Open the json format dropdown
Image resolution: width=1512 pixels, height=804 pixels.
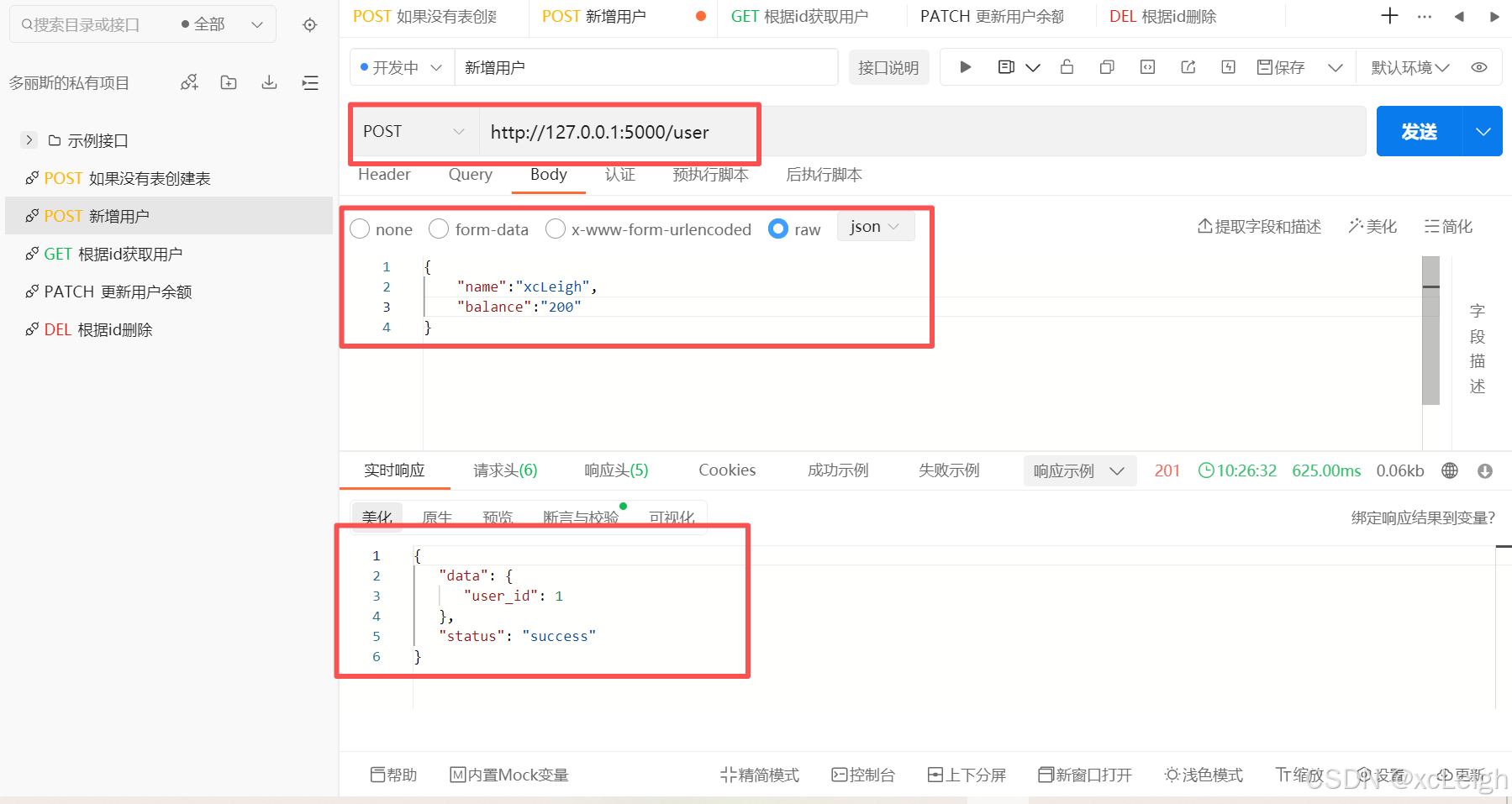[x=875, y=227]
